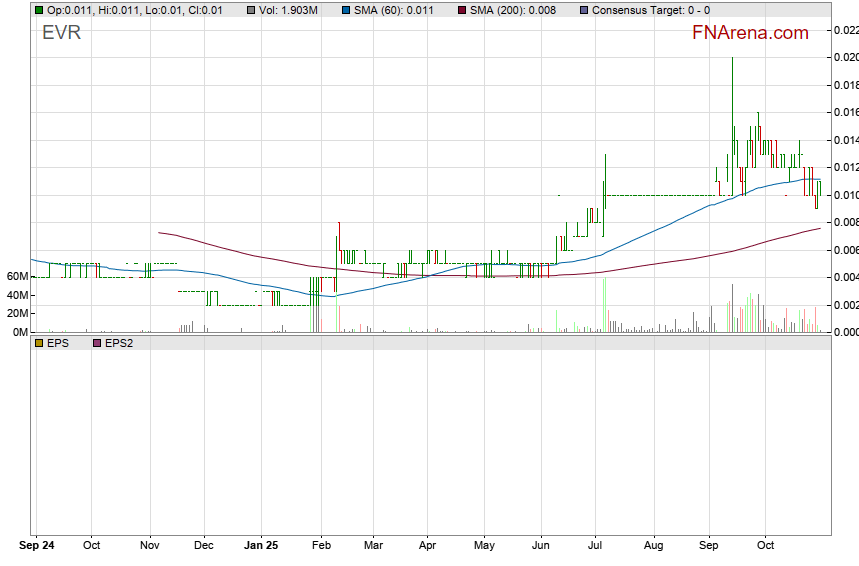Image resolution: width=859 pixels, height=566 pixels.
Task: Select the Feb marker on the time axis
Action: click(x=322, y=546)
